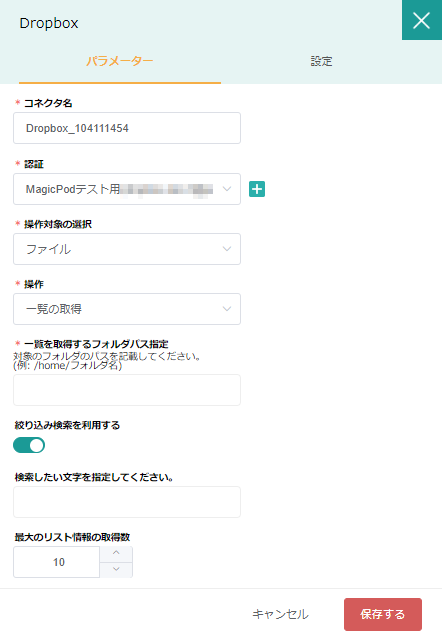The height and width of the screenshot is (640, 442).
Task: Focus the コネクタ名 text field
Action: [x=127, y=128]
